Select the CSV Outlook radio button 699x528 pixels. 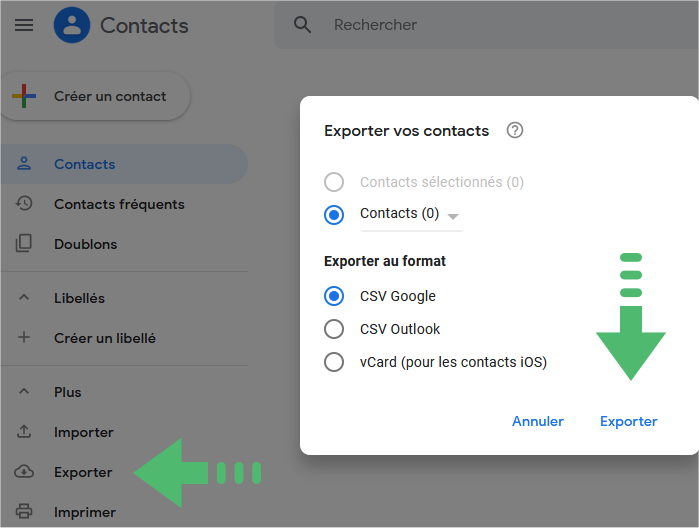(x=334, y=329)
